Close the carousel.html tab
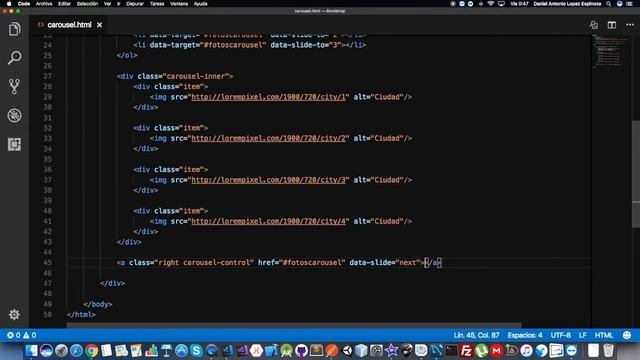 pyautogui.click(x=99, y=25)
